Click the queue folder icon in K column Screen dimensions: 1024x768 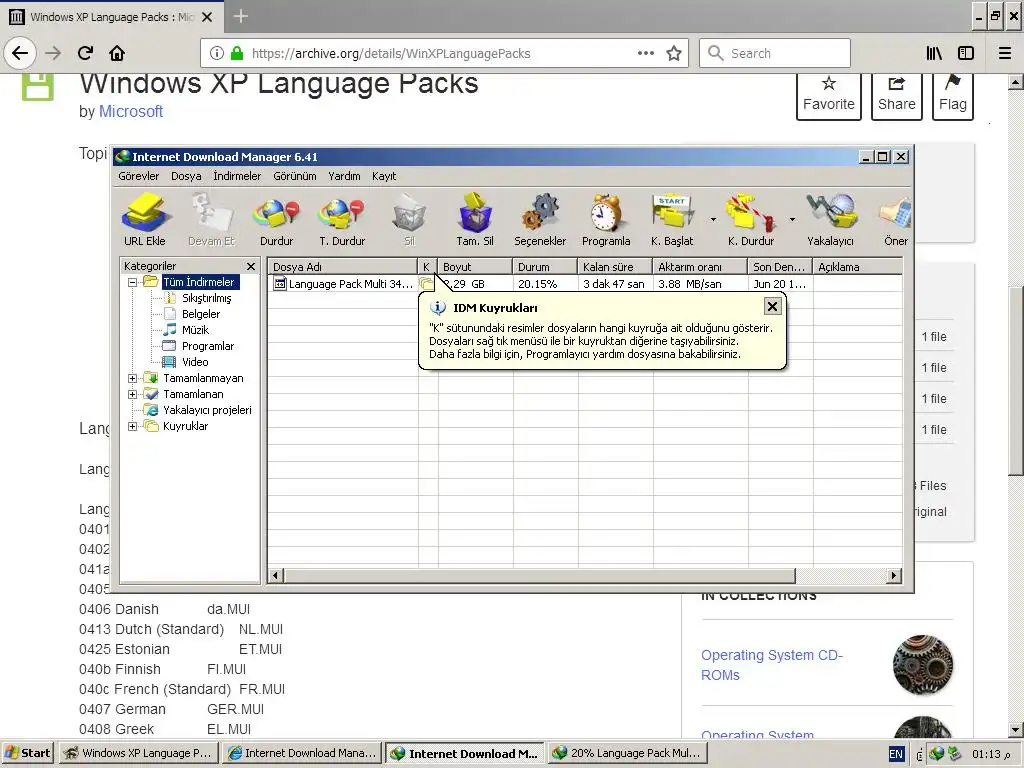[x=426, y=284]
